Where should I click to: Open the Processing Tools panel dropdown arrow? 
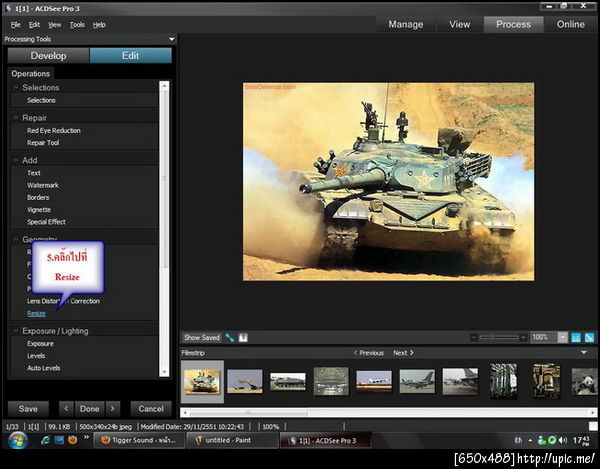tap(171, 39)
